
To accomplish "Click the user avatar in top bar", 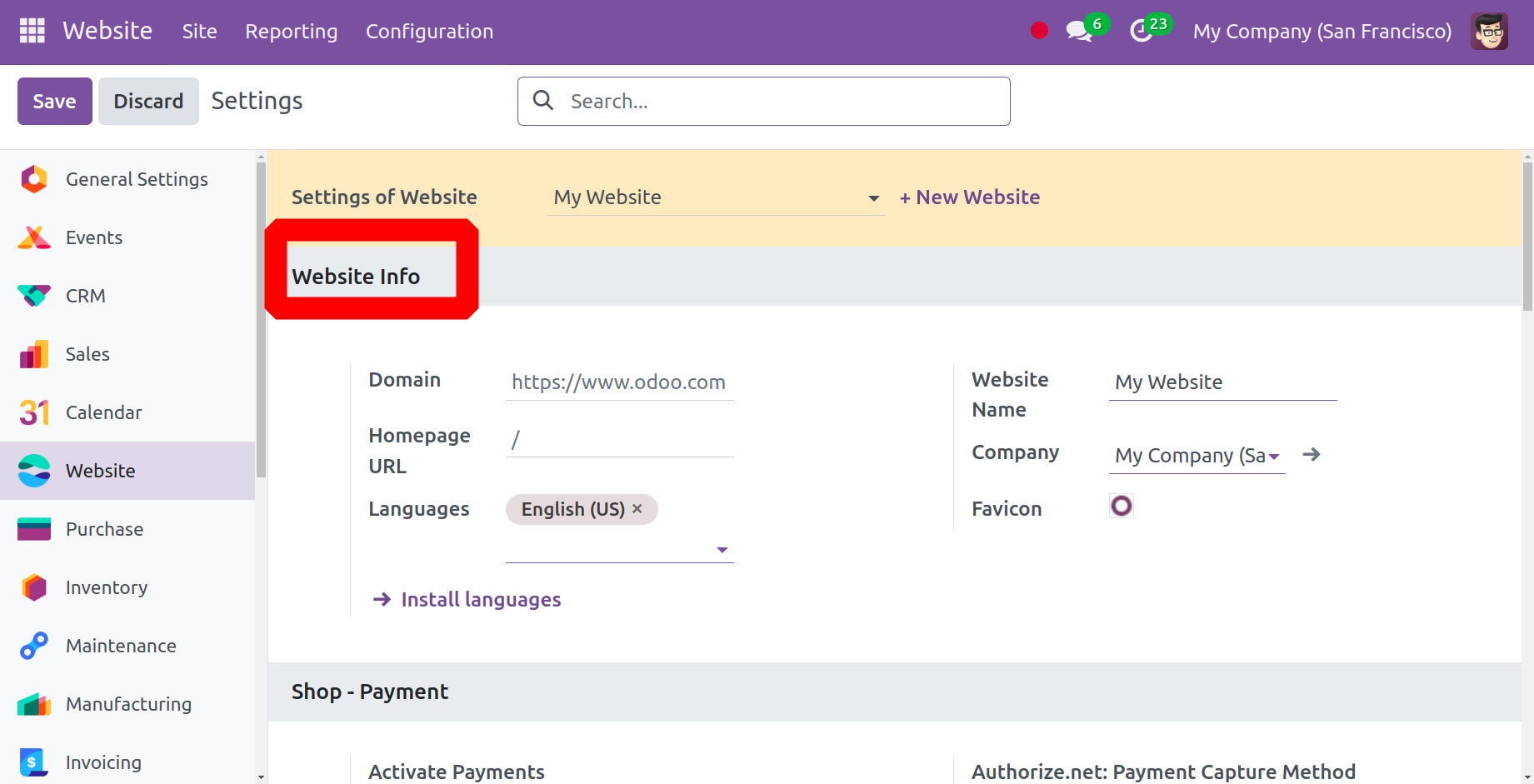I will click(1489, 32).
